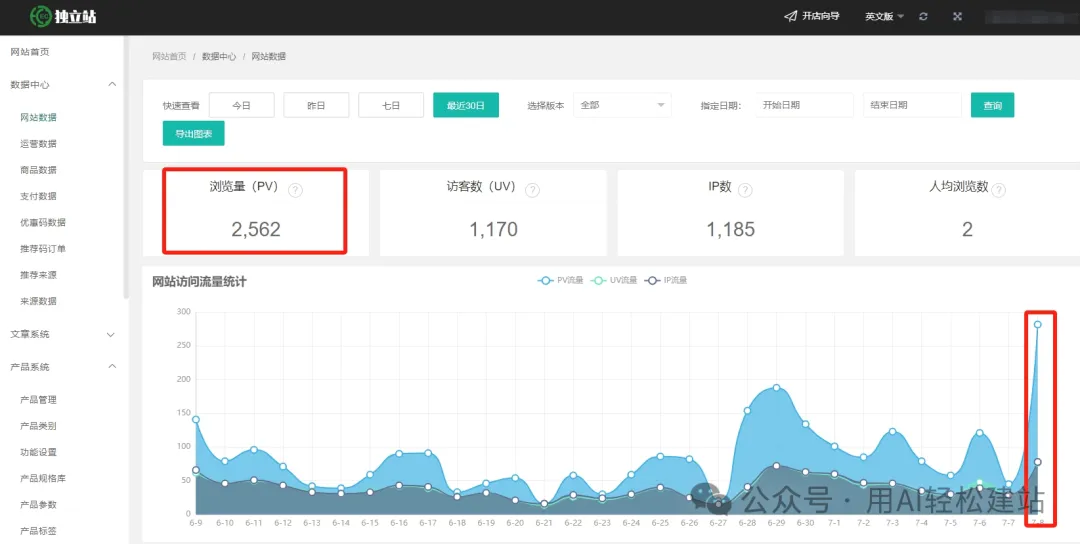This screenshot has height=544, width=1080.
Task: Open the 英文版 language dropdown
Action: point(884,17)
